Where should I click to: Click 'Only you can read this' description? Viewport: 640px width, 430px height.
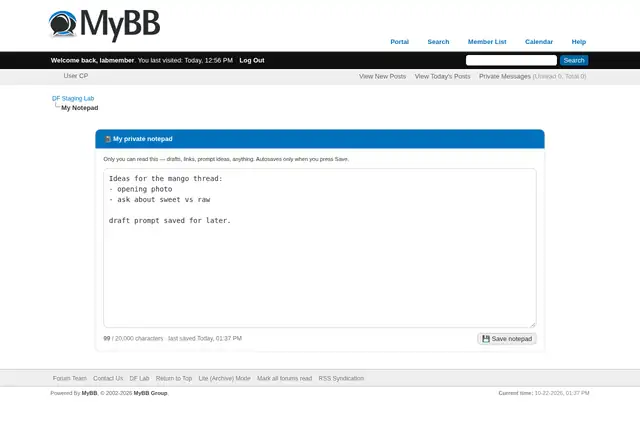(x=226, y=159)
